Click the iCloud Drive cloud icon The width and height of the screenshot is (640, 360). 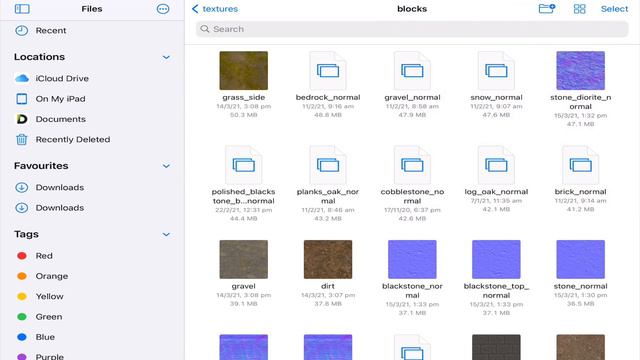(x=22, y=78)
